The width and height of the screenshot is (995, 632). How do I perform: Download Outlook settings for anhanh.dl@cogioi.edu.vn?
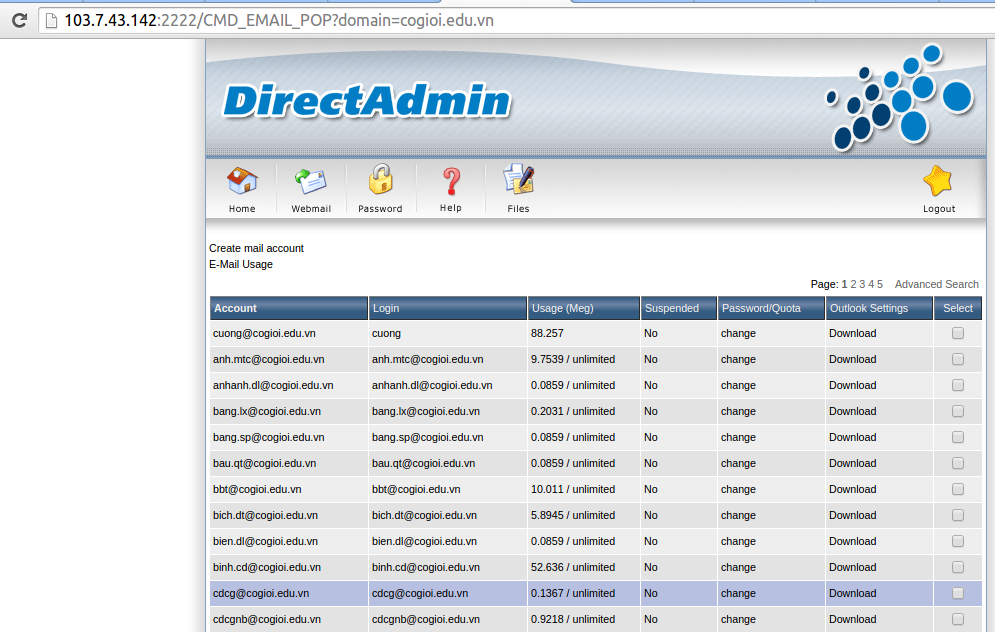[x=852, y=385]
